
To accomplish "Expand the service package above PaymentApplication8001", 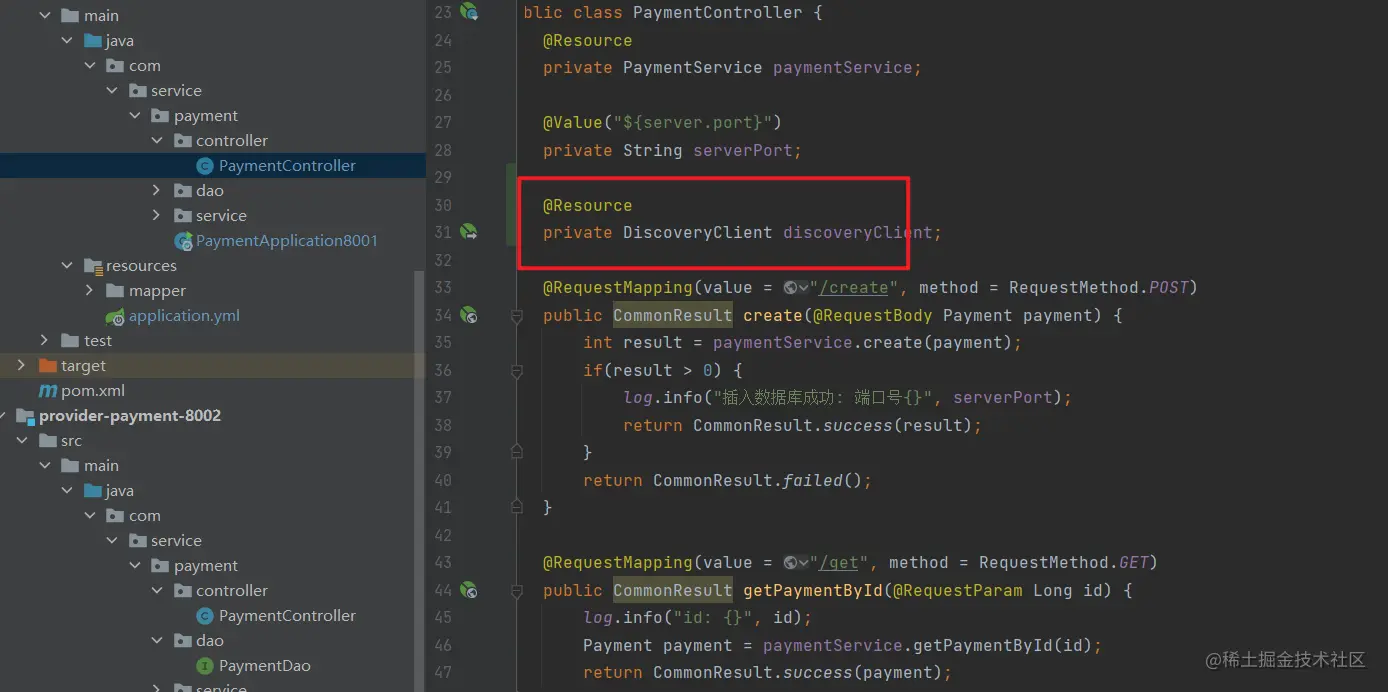I will click(x=156, y=216).
